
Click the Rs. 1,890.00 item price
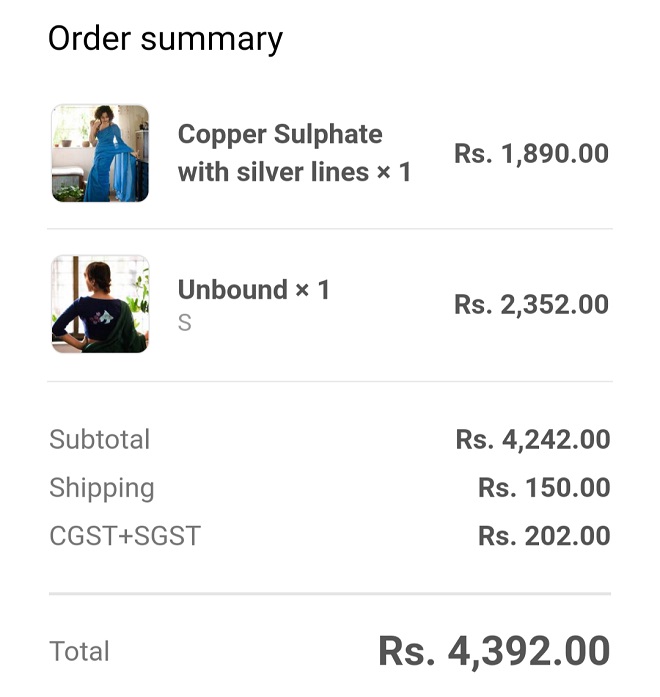point(531,154)
